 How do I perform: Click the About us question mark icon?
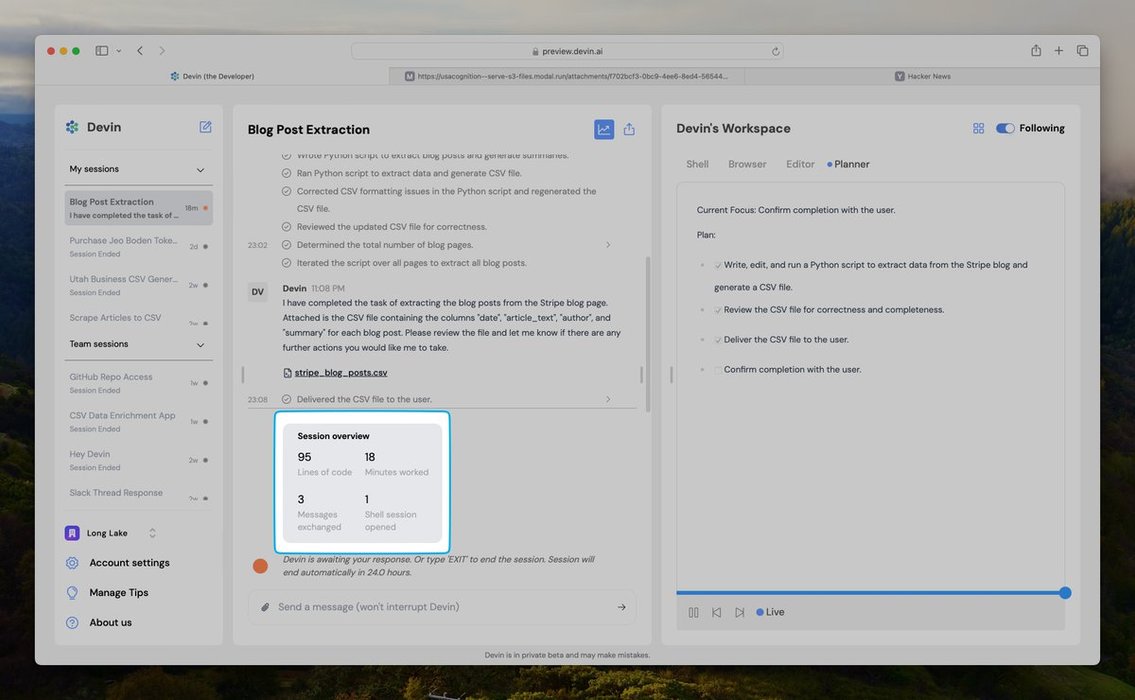click(x=72, y=623)
